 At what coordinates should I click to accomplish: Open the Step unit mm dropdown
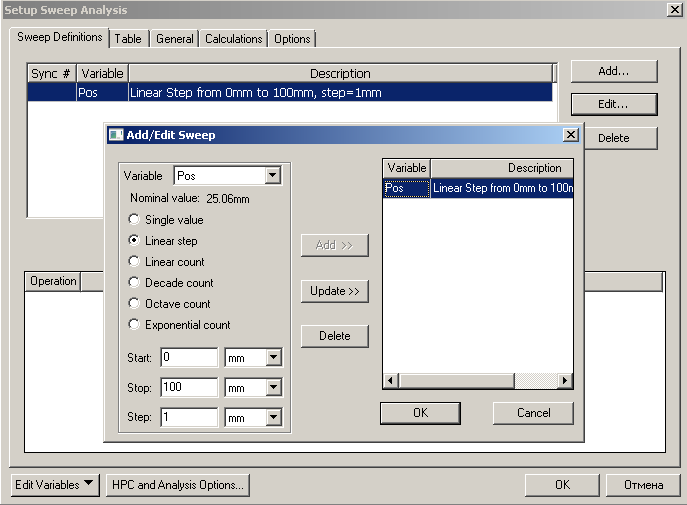click(x=273, y=417)
